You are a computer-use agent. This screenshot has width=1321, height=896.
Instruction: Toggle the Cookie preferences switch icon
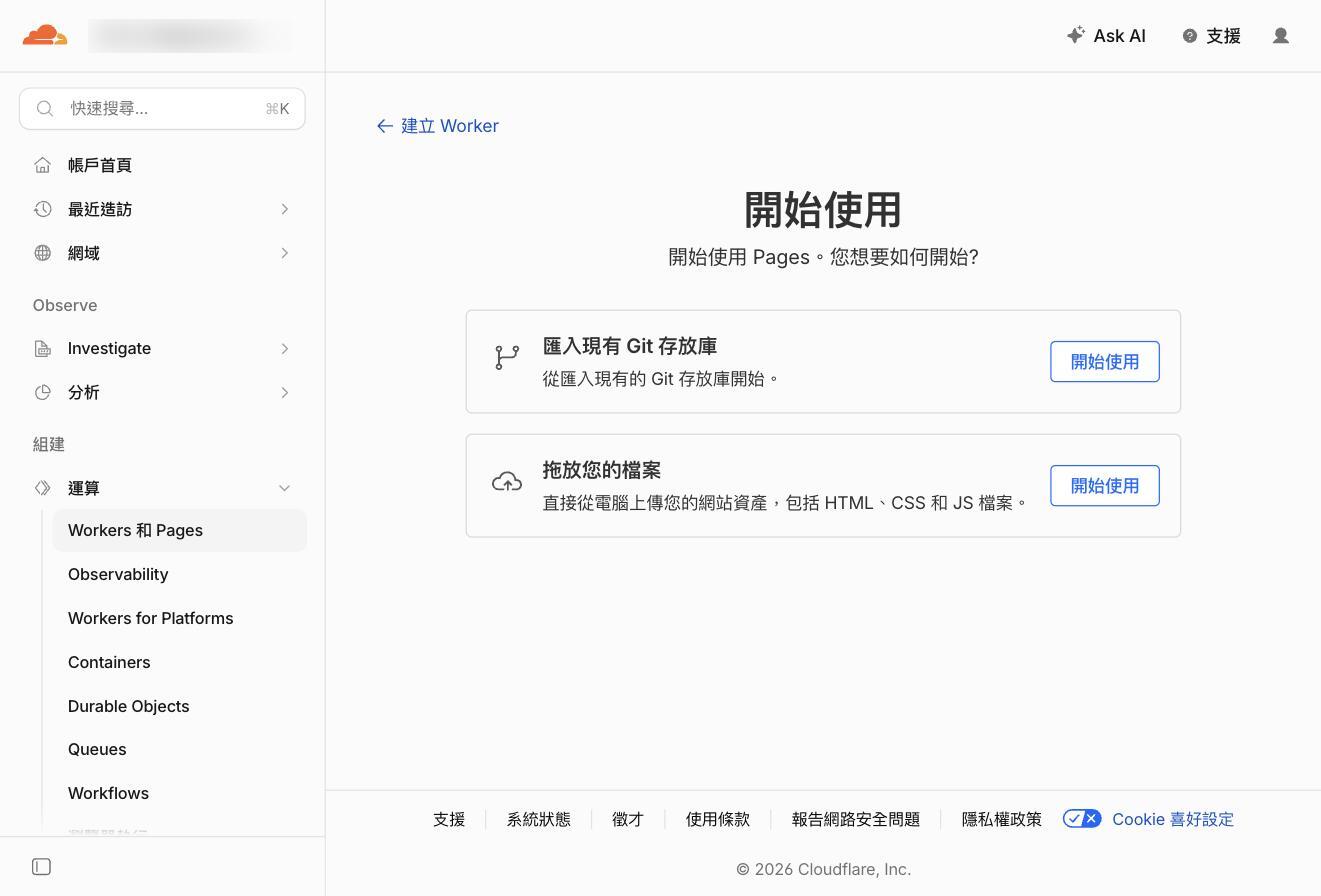click(1082, 819)
